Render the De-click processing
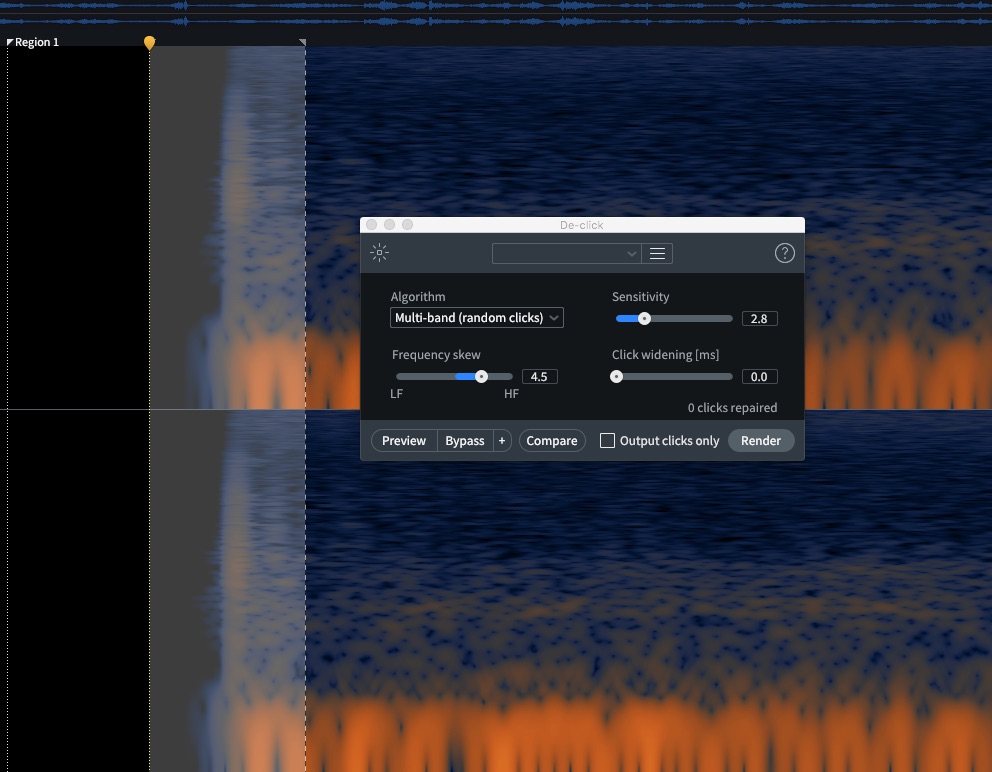Image resolution: width=992 pixels, height=772 pixels. (760, 440)
